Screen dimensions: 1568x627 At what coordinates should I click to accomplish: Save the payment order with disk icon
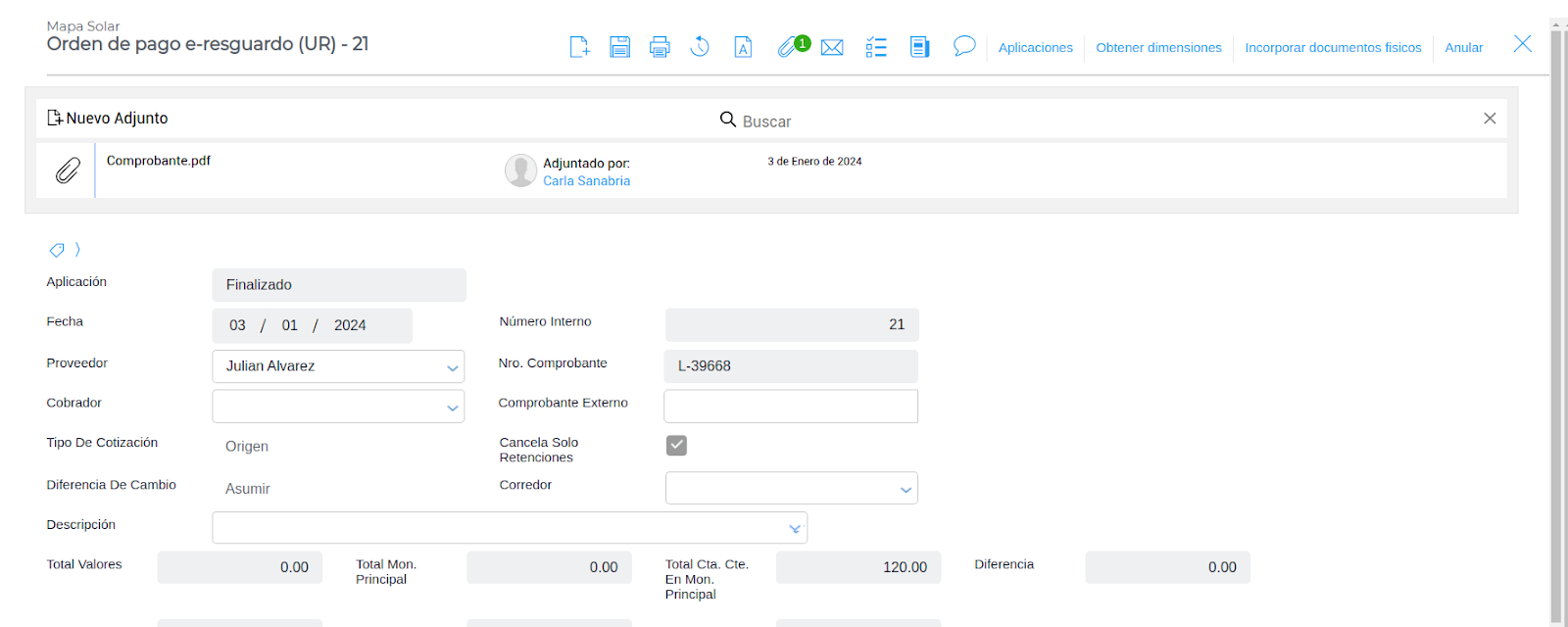pyautogui.click(x=619, y=47)
